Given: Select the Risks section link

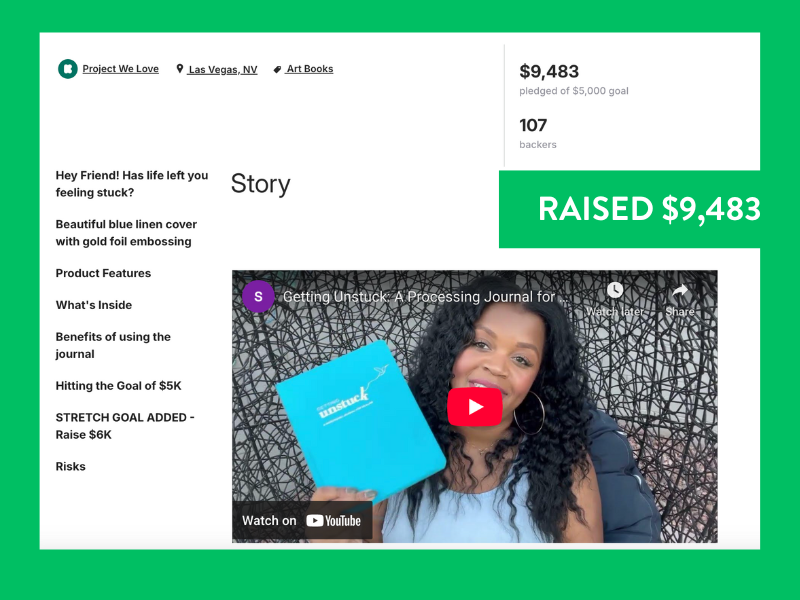Looking at the screenshot, I should (x=70, y=466).
